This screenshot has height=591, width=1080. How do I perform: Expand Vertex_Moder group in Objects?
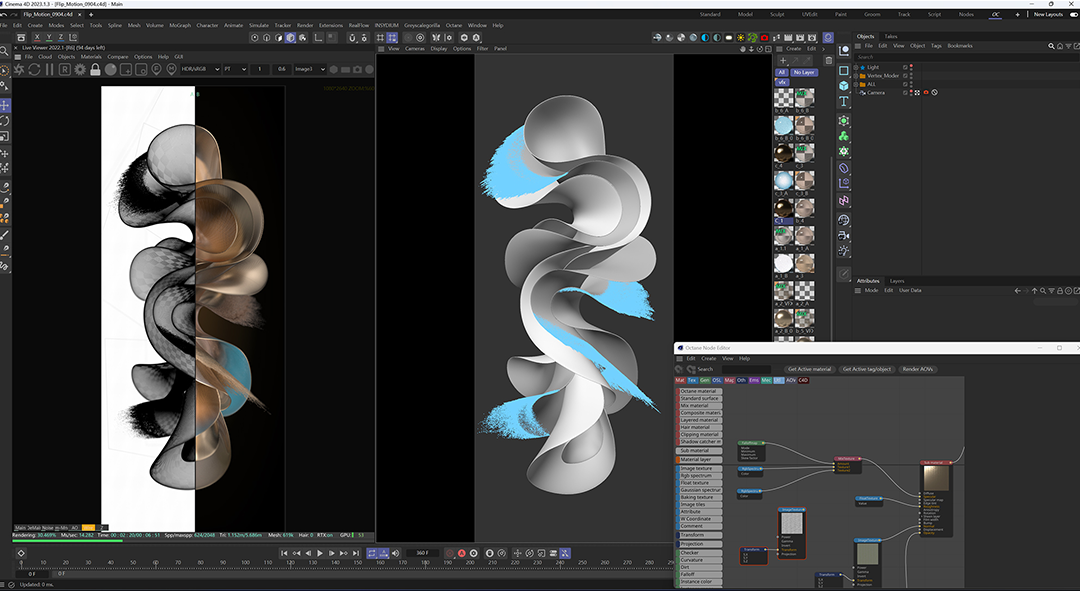(856, 76)
